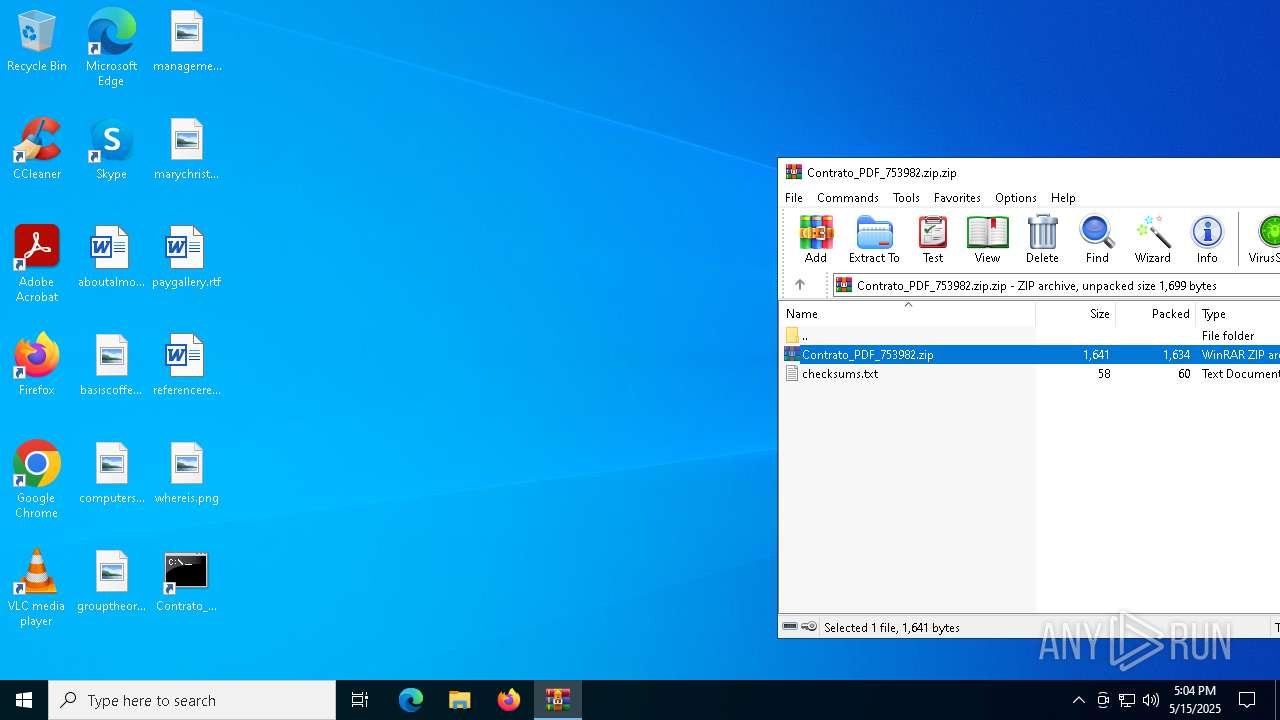This screenshot has height=720, width=1280.
Task: Click the taskbar search box
Action: 192,700
